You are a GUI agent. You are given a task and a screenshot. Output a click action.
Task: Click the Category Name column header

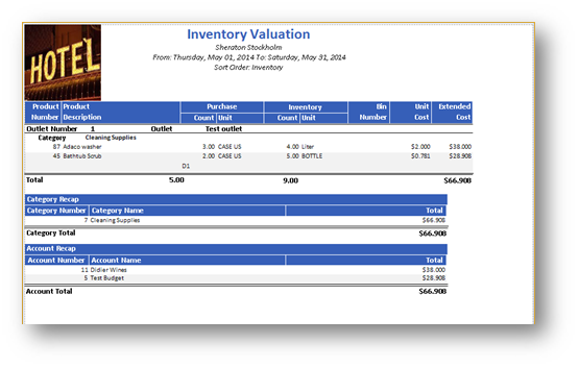(187, 211)
